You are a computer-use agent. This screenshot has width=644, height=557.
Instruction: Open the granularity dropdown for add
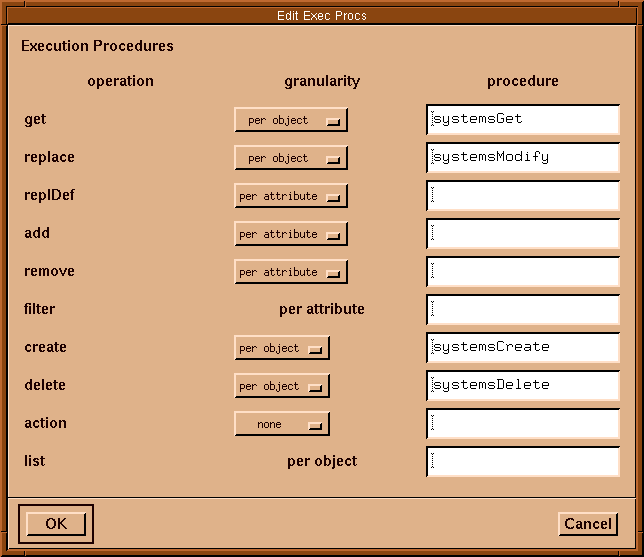click(291, 234)
